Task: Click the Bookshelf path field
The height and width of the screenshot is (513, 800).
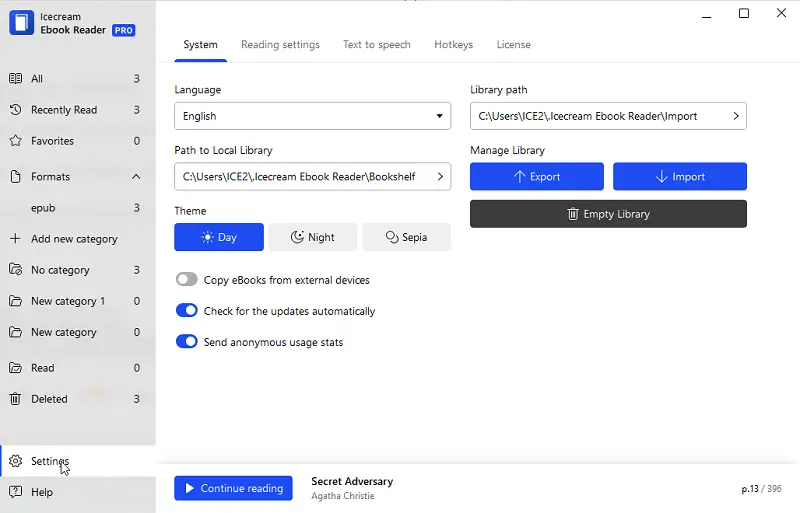Action: click(312, 177)
